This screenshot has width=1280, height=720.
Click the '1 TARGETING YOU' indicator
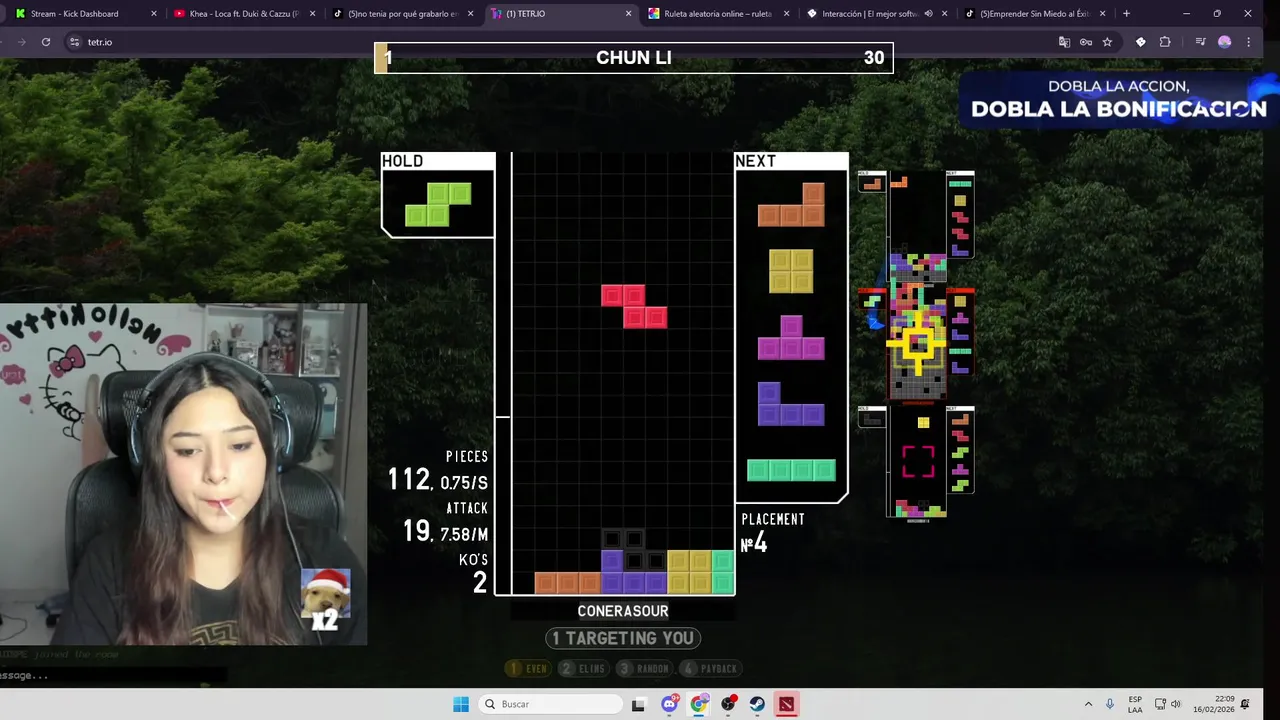[x=623, y=638]
